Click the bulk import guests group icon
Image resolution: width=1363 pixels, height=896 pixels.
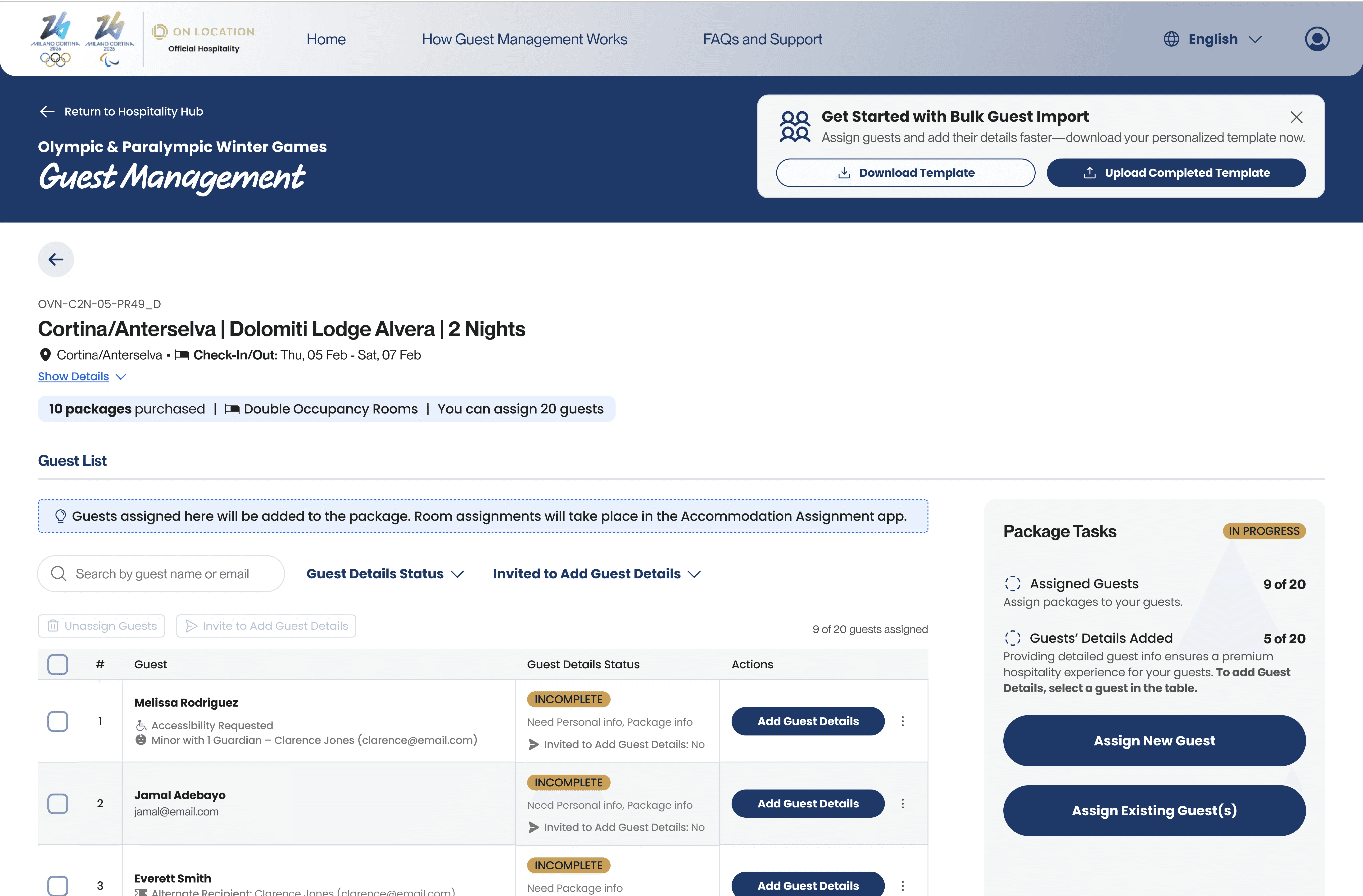point(795,126)
